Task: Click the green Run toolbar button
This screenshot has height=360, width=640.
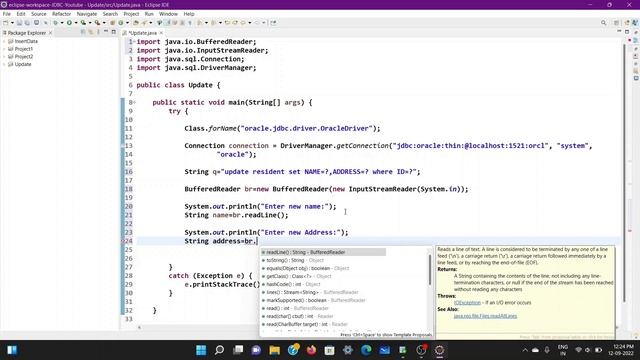Action: click(69, 23)
